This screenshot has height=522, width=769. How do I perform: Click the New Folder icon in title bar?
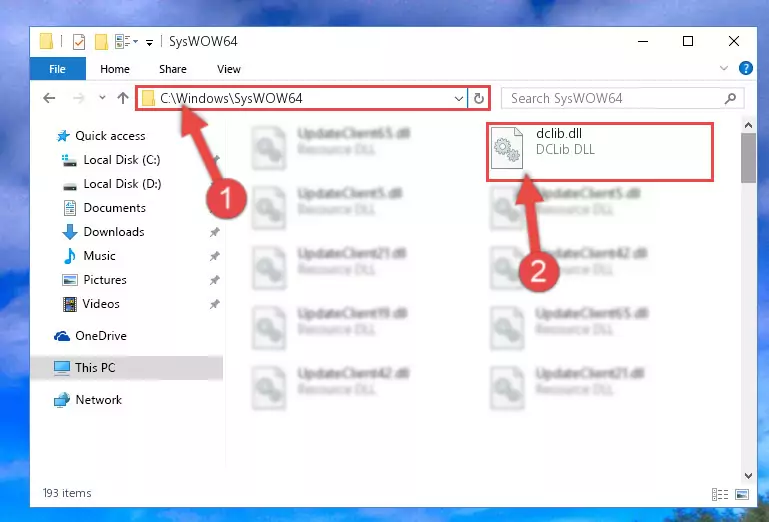pyautogui.click(x=101, y=42)
